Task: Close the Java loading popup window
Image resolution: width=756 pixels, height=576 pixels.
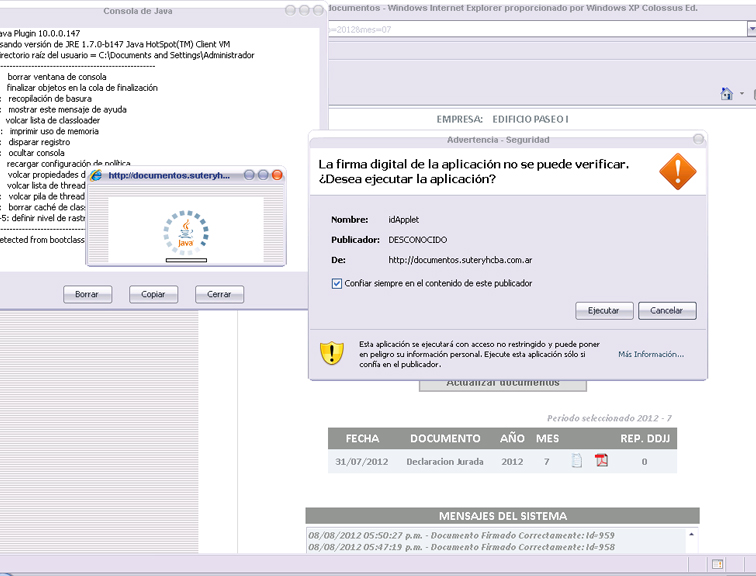Action: pyautogui.click(x=278, y=175)
